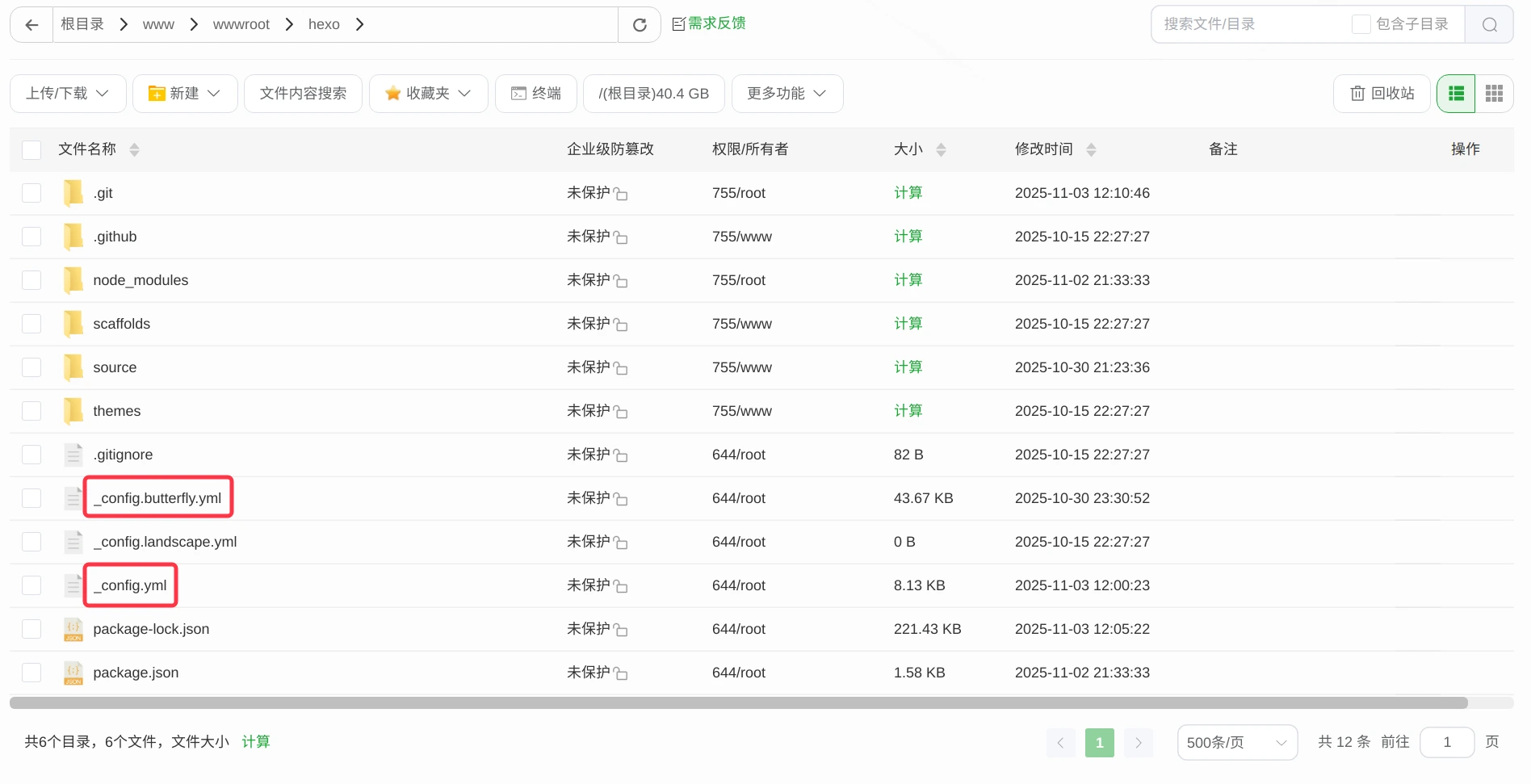Viewport: 1531px width, 784px height.
Task: Refresh the current directory
Action: click(x=640, y=24)
